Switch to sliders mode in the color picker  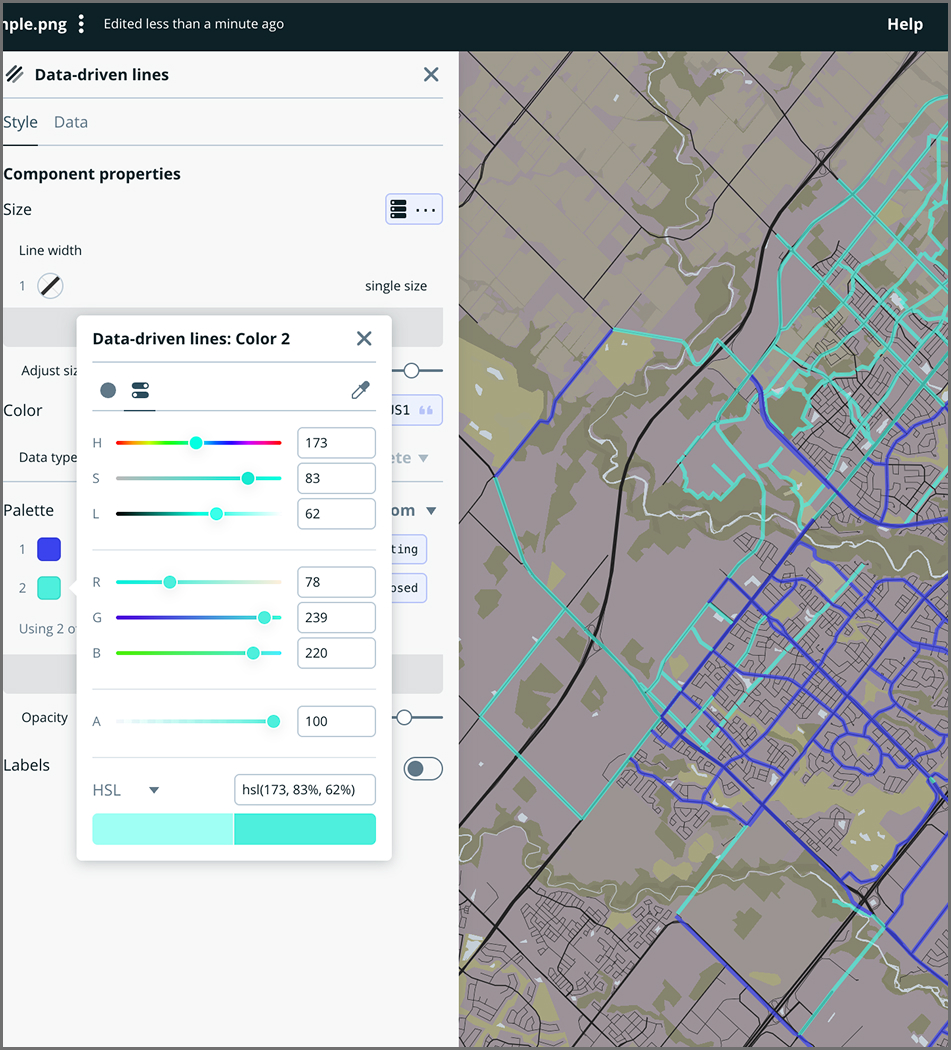coord(140,390)
